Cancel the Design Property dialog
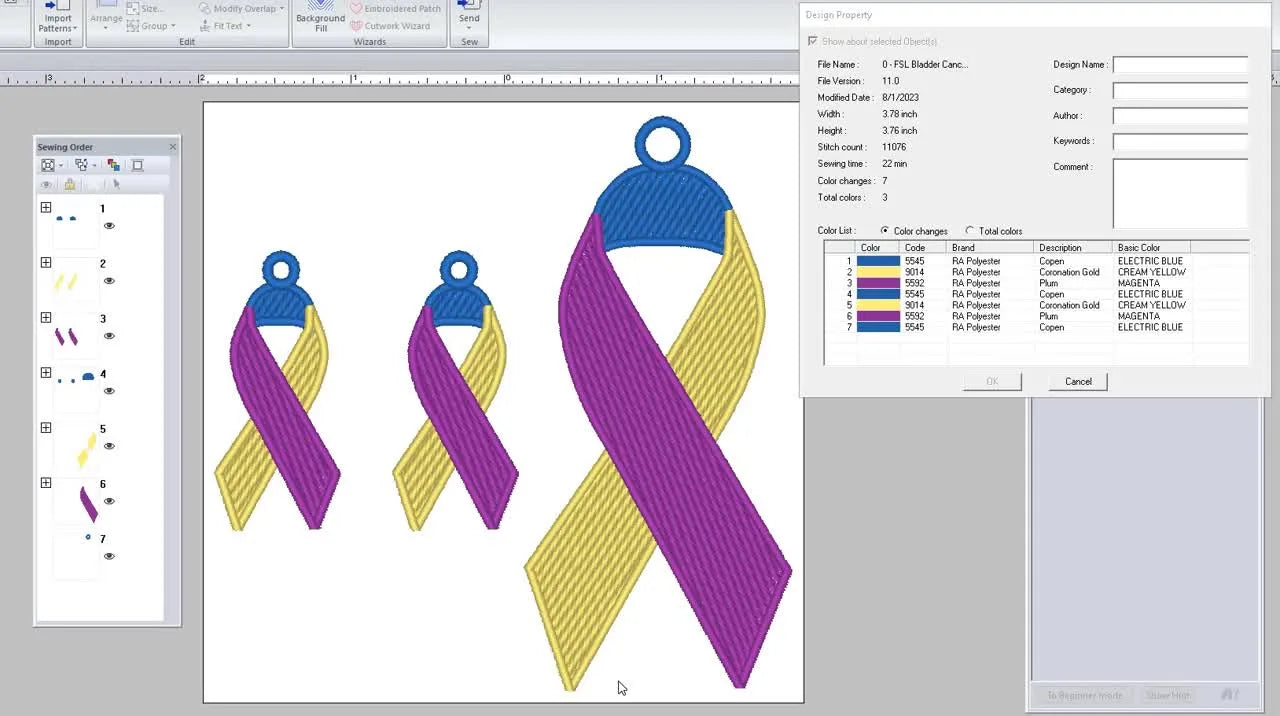Image resolution: width=1280 pixels, height=716 pixels. click(1077, 381)
